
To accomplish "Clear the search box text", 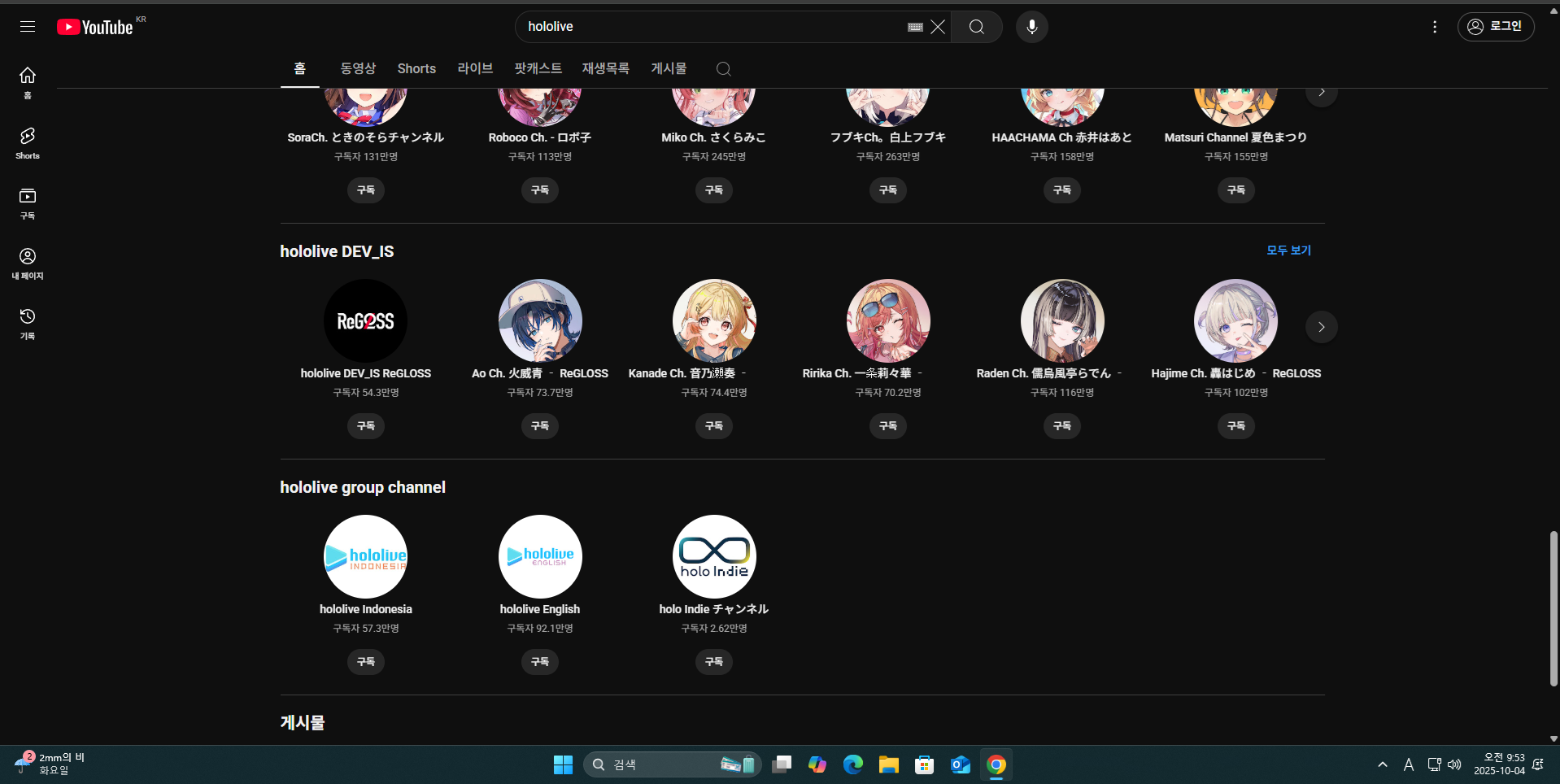I will pos(938,27).
